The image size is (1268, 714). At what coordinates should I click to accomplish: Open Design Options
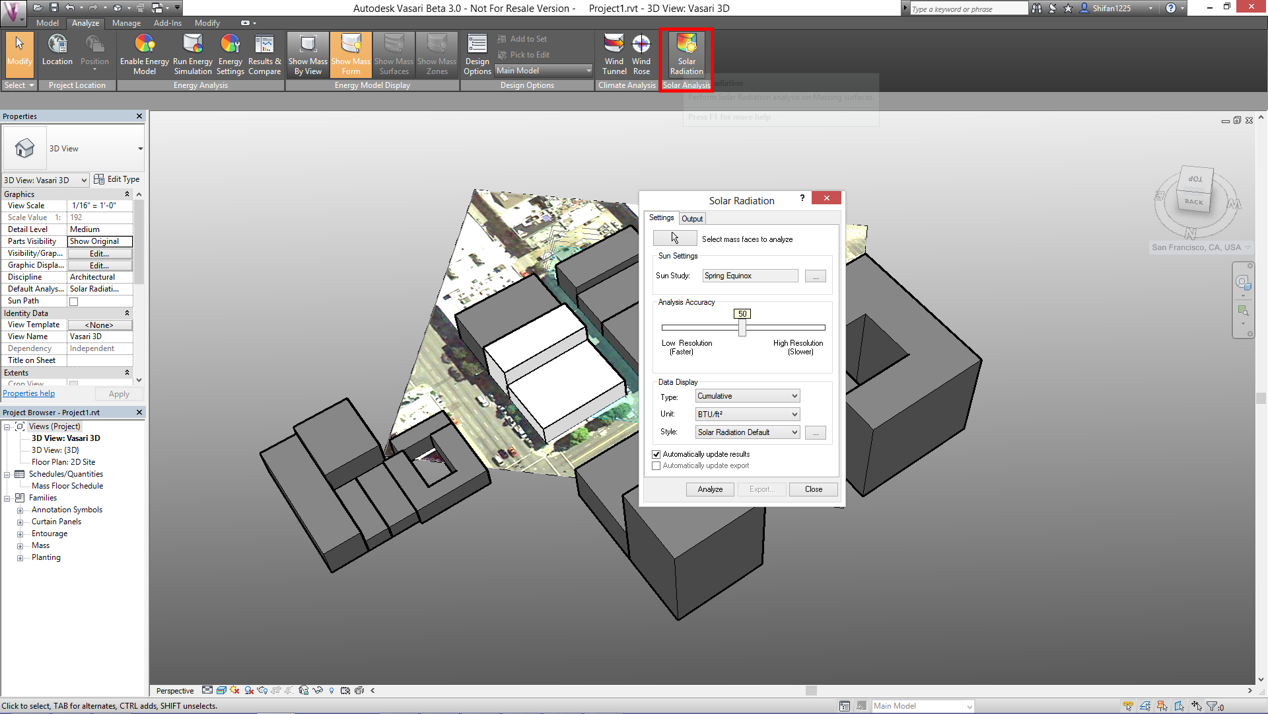coord(477,54)
